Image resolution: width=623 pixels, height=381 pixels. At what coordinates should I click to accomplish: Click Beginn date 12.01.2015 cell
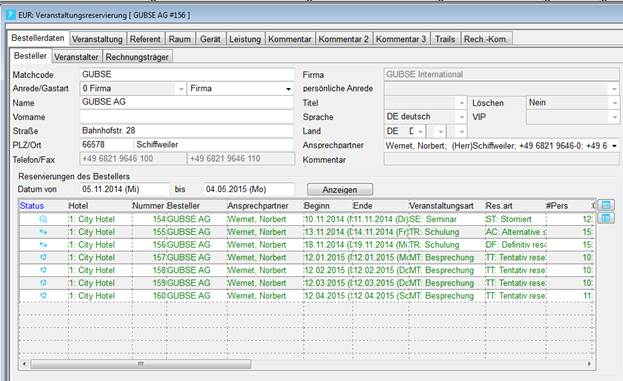(x=328, y=257)
